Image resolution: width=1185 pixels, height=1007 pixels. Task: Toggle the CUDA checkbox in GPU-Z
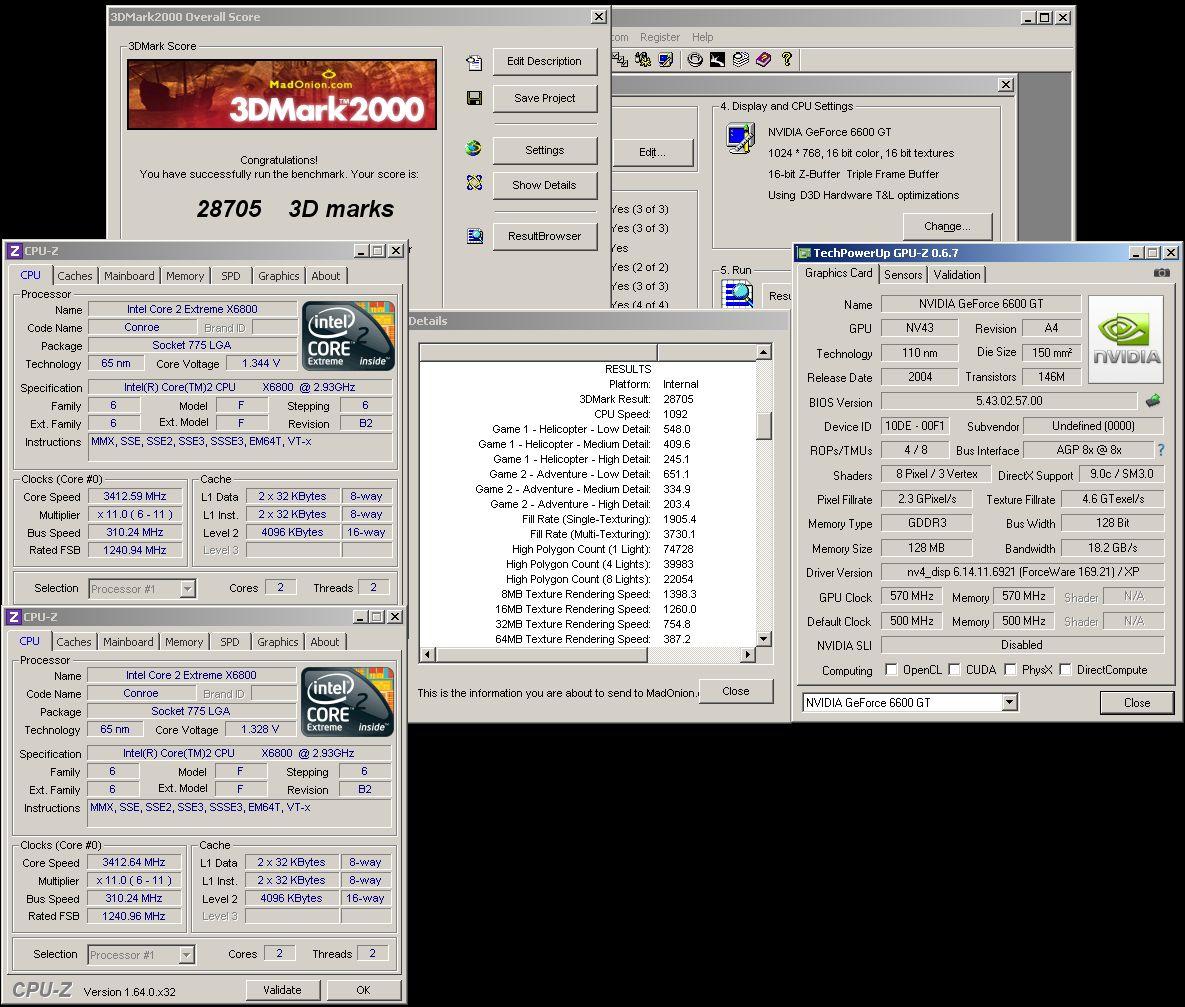pos(954,669)
